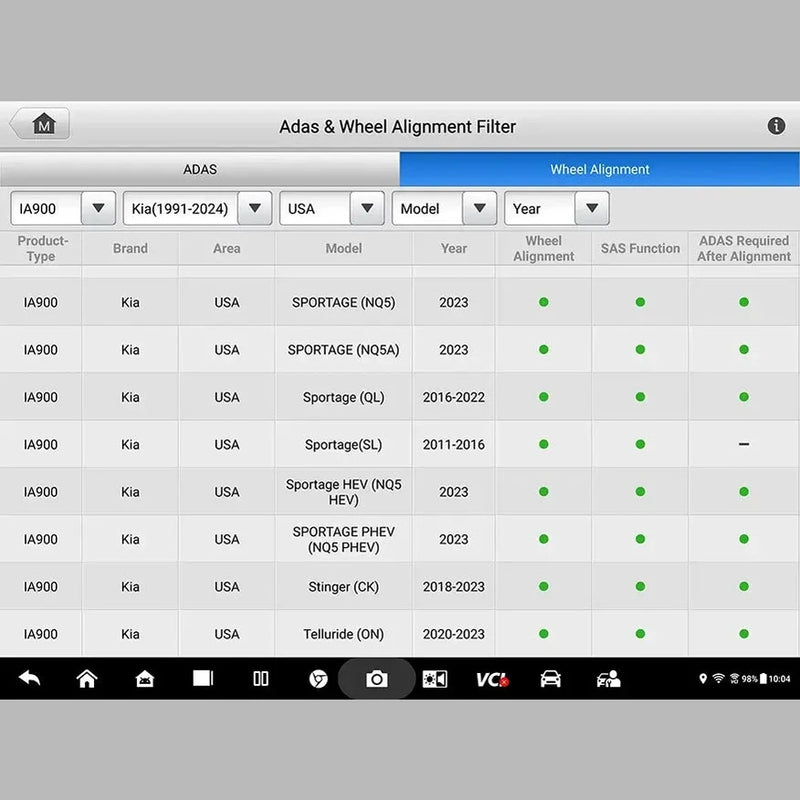The image size is (800, 800).
Task: Tap the location pin status icon
Action: coord(703,678)
